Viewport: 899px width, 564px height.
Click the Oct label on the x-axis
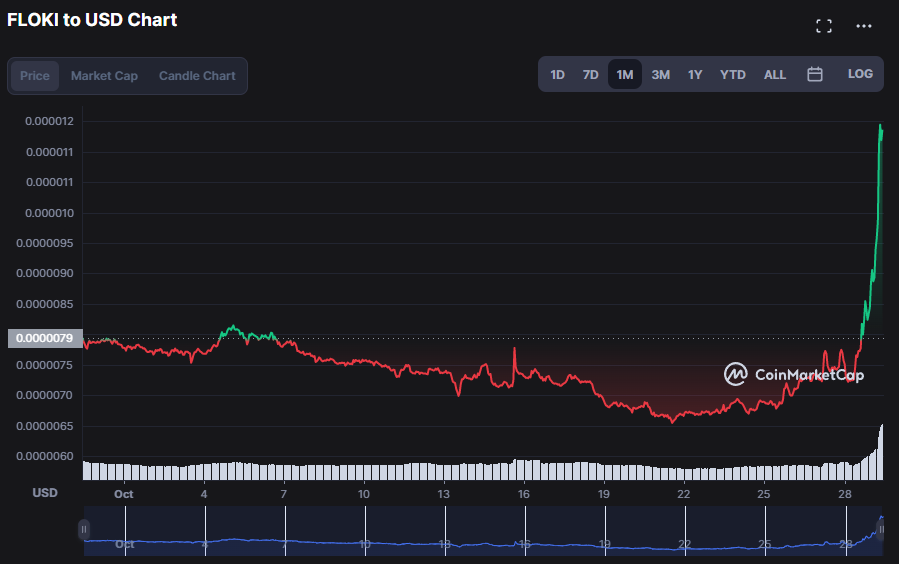click(124, 494)
